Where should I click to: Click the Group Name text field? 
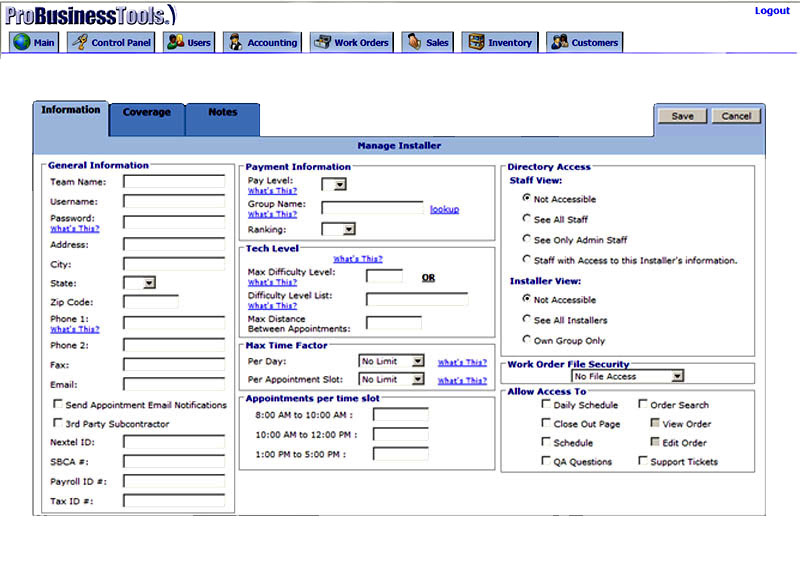click(372, 208)
